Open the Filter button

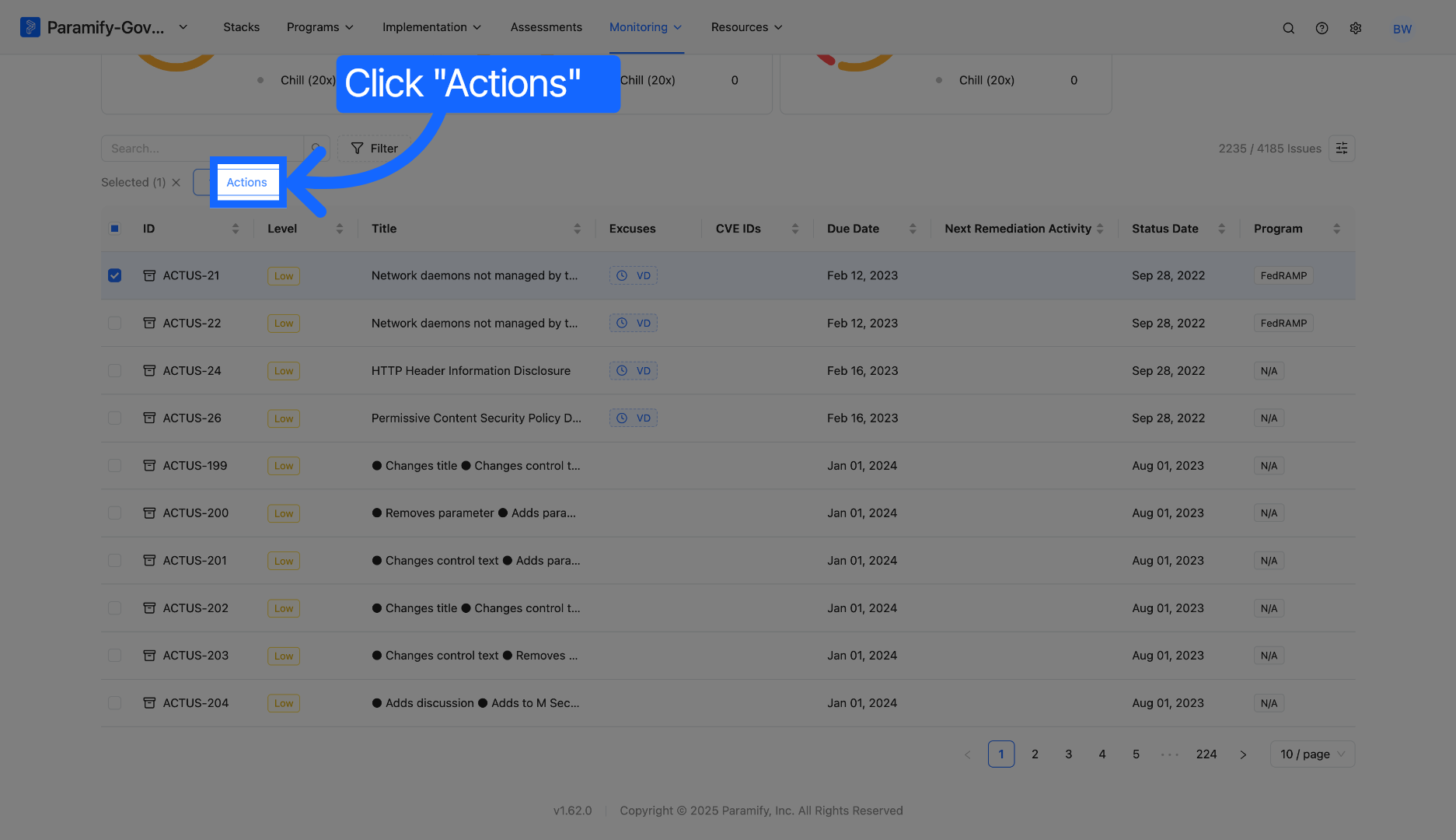(x=374, y=149)
